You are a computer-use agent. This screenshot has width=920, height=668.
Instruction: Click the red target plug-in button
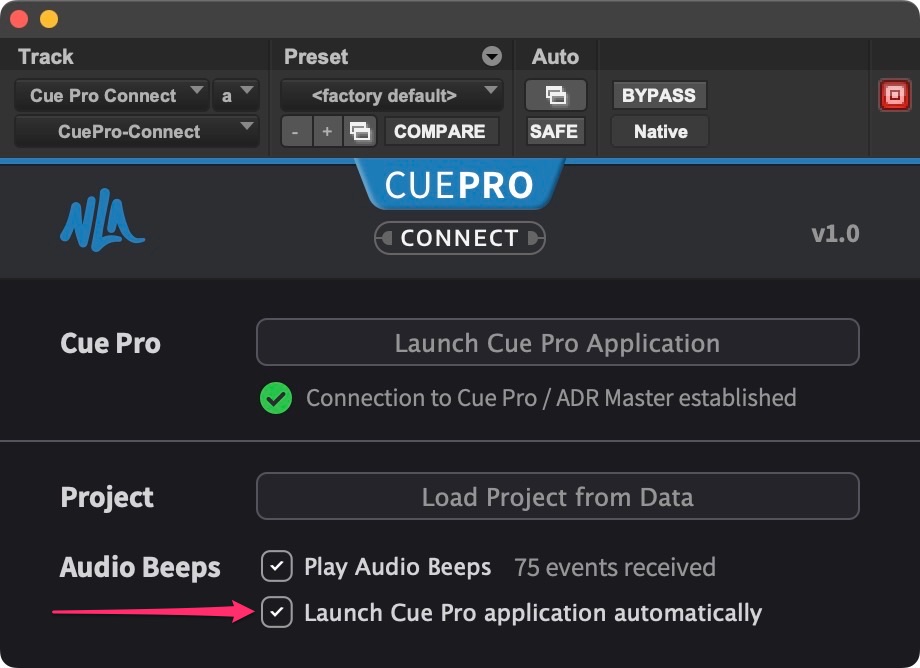point(894,95)
